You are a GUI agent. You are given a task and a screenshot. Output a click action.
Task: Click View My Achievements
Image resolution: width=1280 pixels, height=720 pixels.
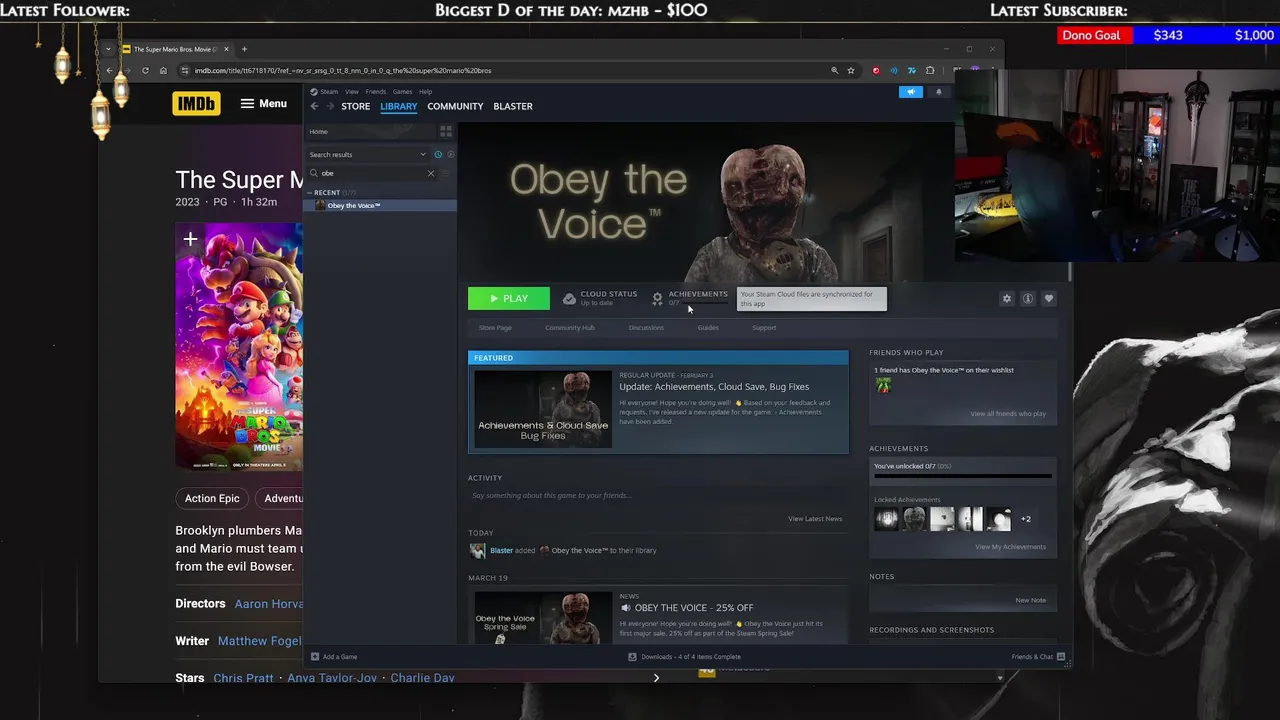pos(1010,547)
